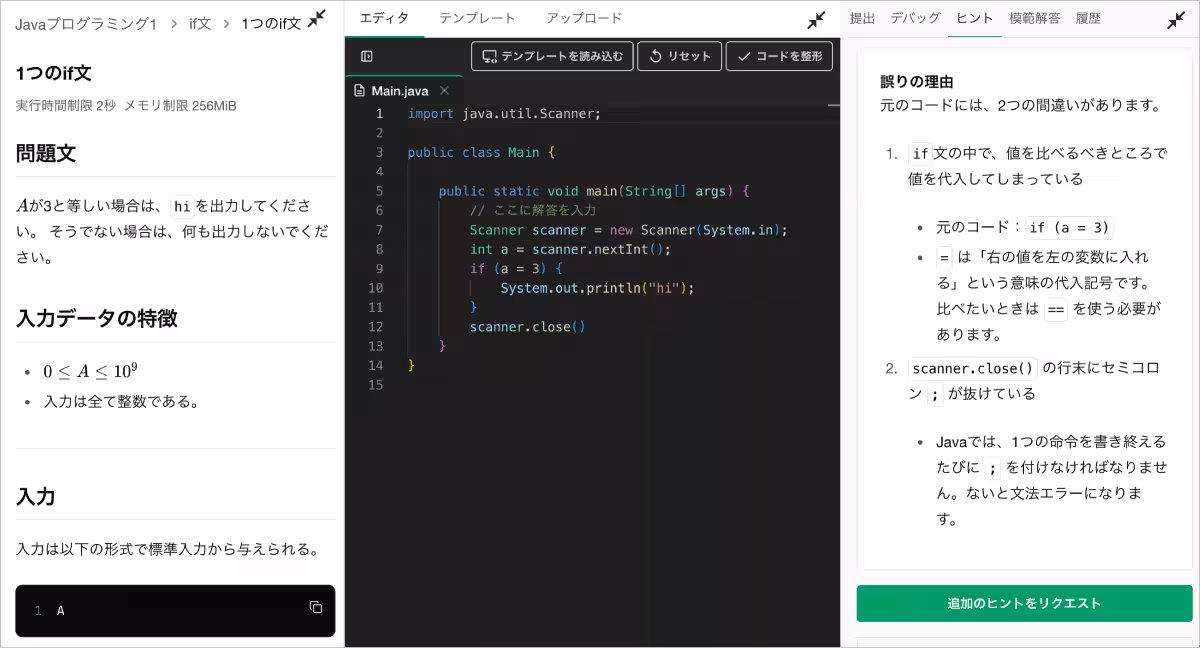Click the 誤りの理由 heading in hints
The width and height of the screenshot is (1200, 648).
coord(916,82)
